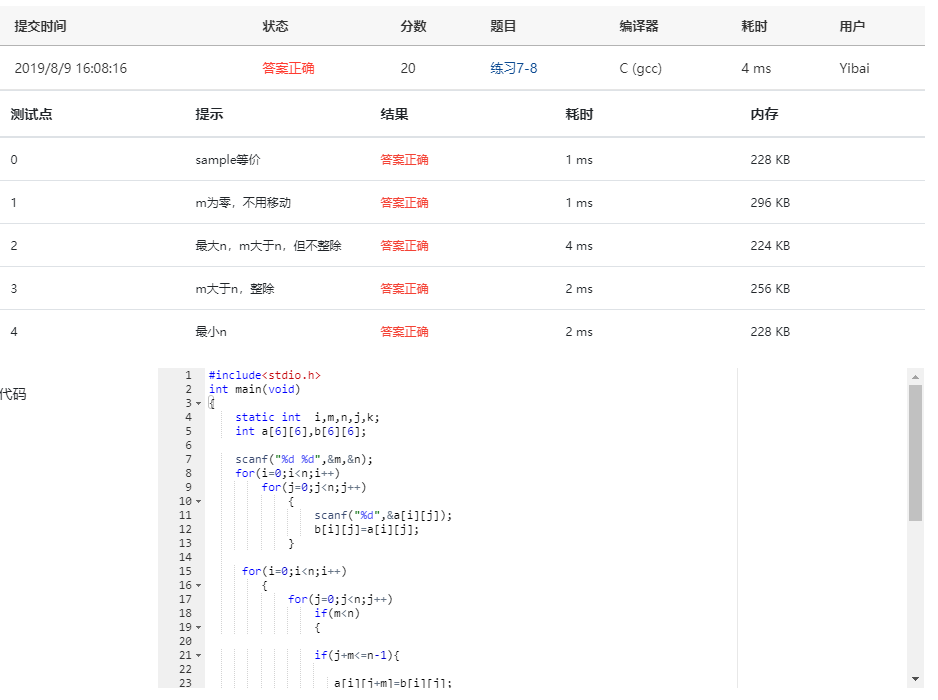Click memory value 224 KB
Viewport: 938px width, 700px height.
770,246
